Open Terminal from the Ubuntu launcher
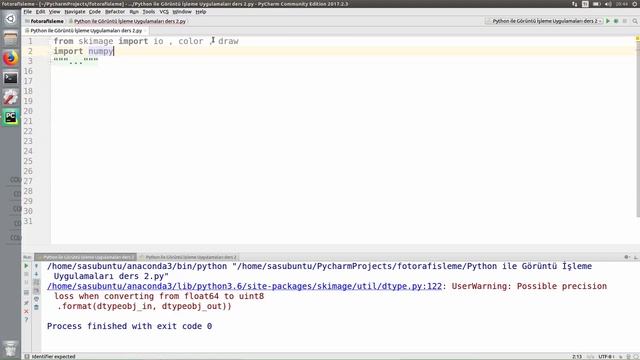Image resolution: width=640 pixels, height=360 pixels. point(11,78)
